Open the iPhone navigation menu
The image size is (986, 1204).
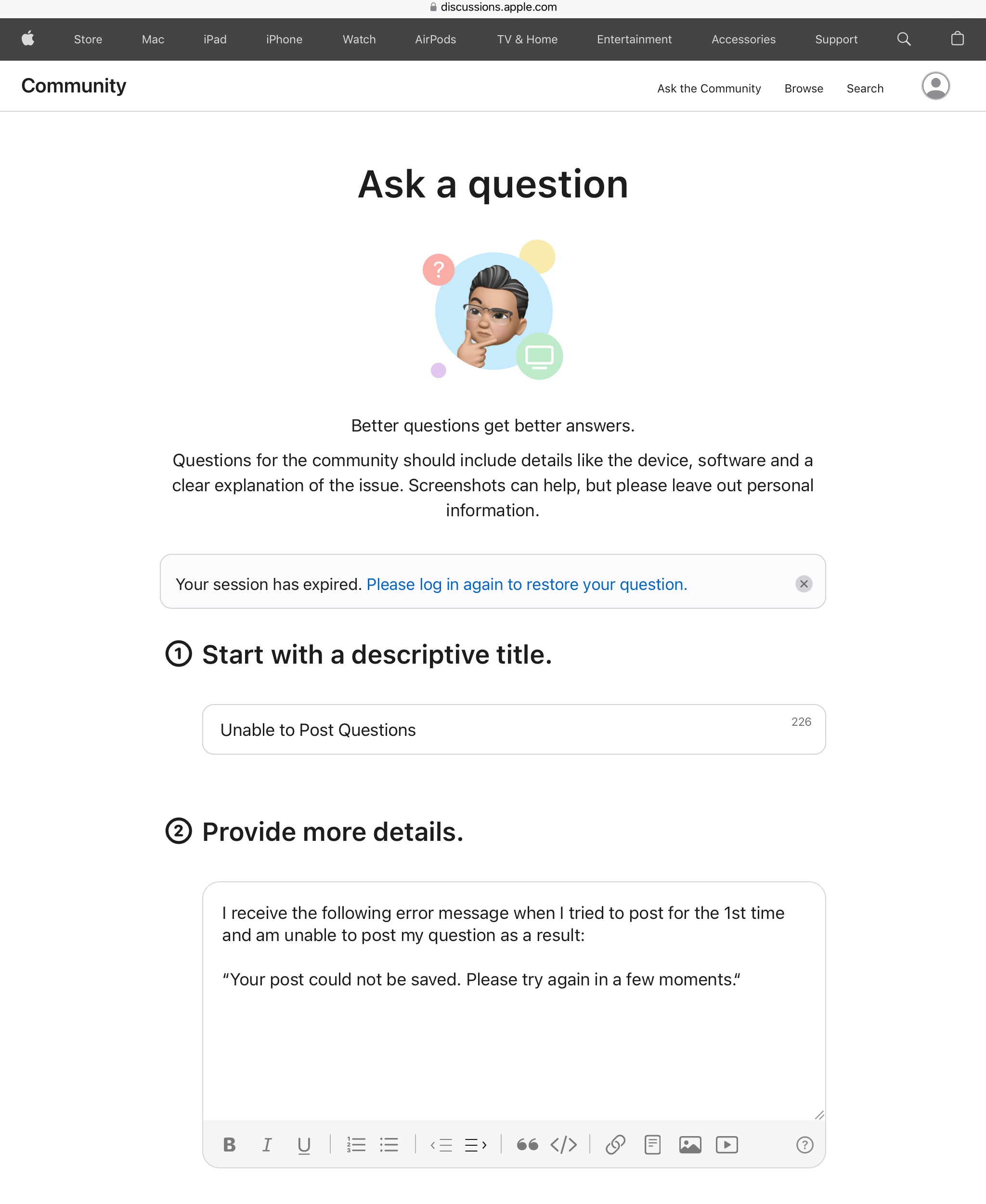click(x=284, y=39)
